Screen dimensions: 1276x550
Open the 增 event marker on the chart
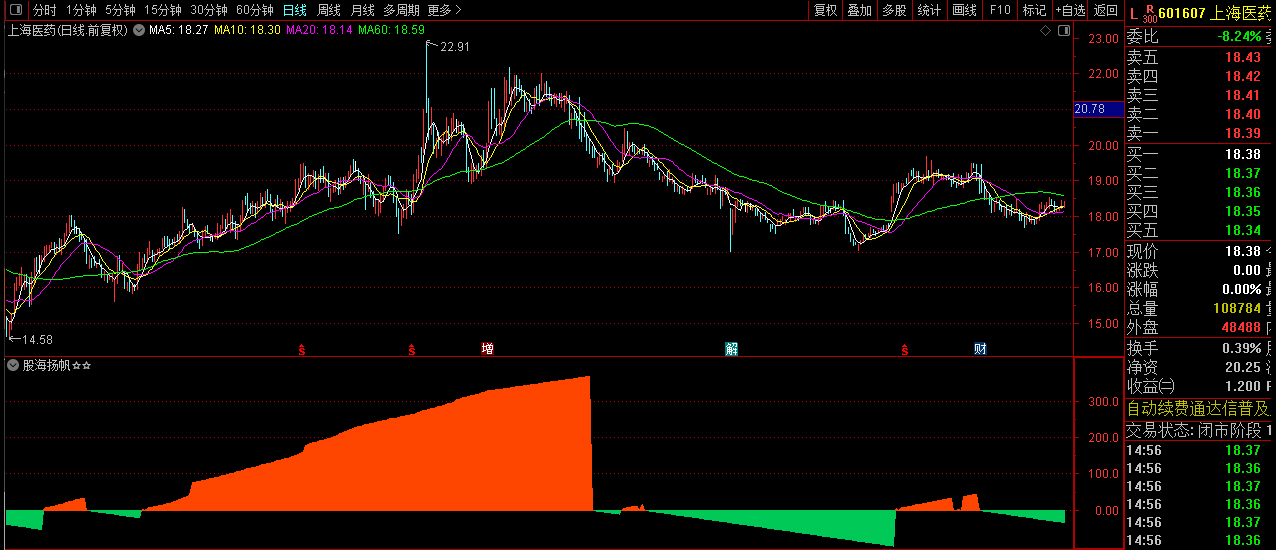tap(487, 349)
